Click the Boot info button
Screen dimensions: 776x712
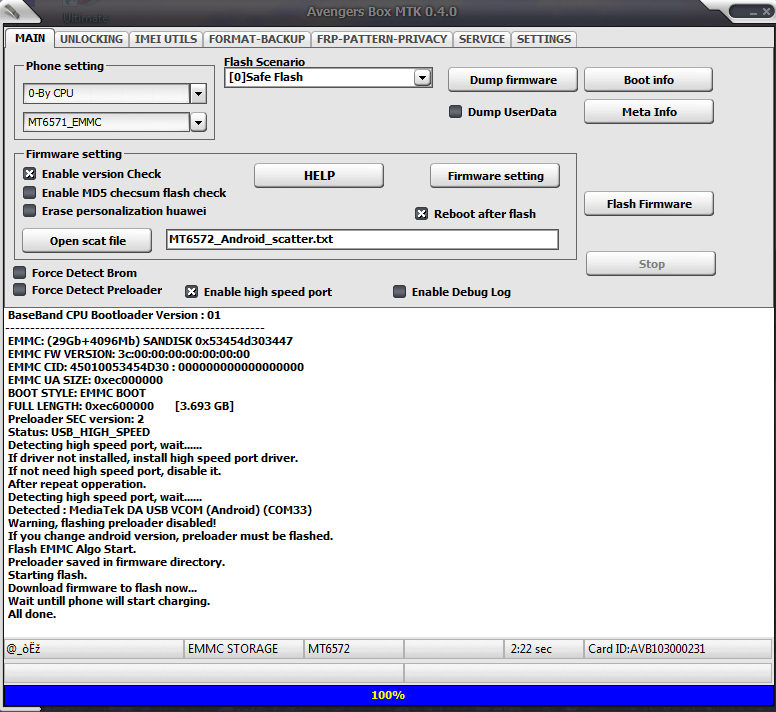pos(648,80)
